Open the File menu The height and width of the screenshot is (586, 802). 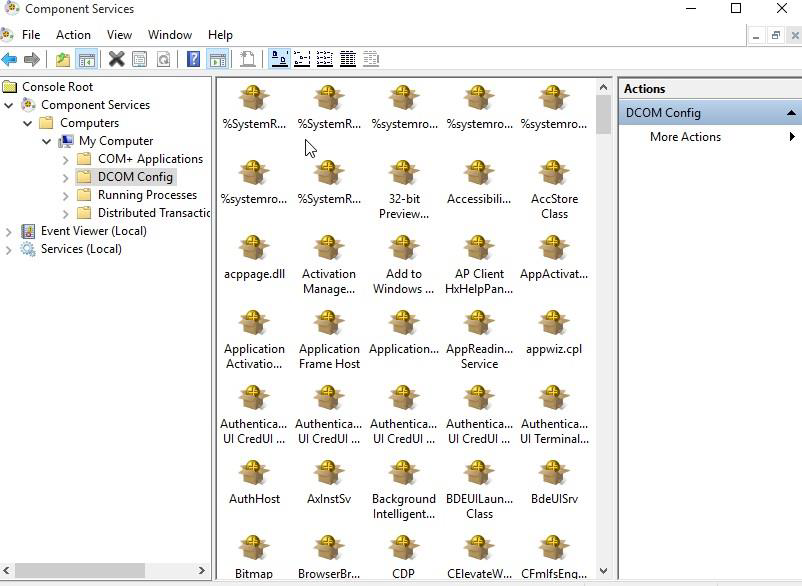[x=31, y=35]
